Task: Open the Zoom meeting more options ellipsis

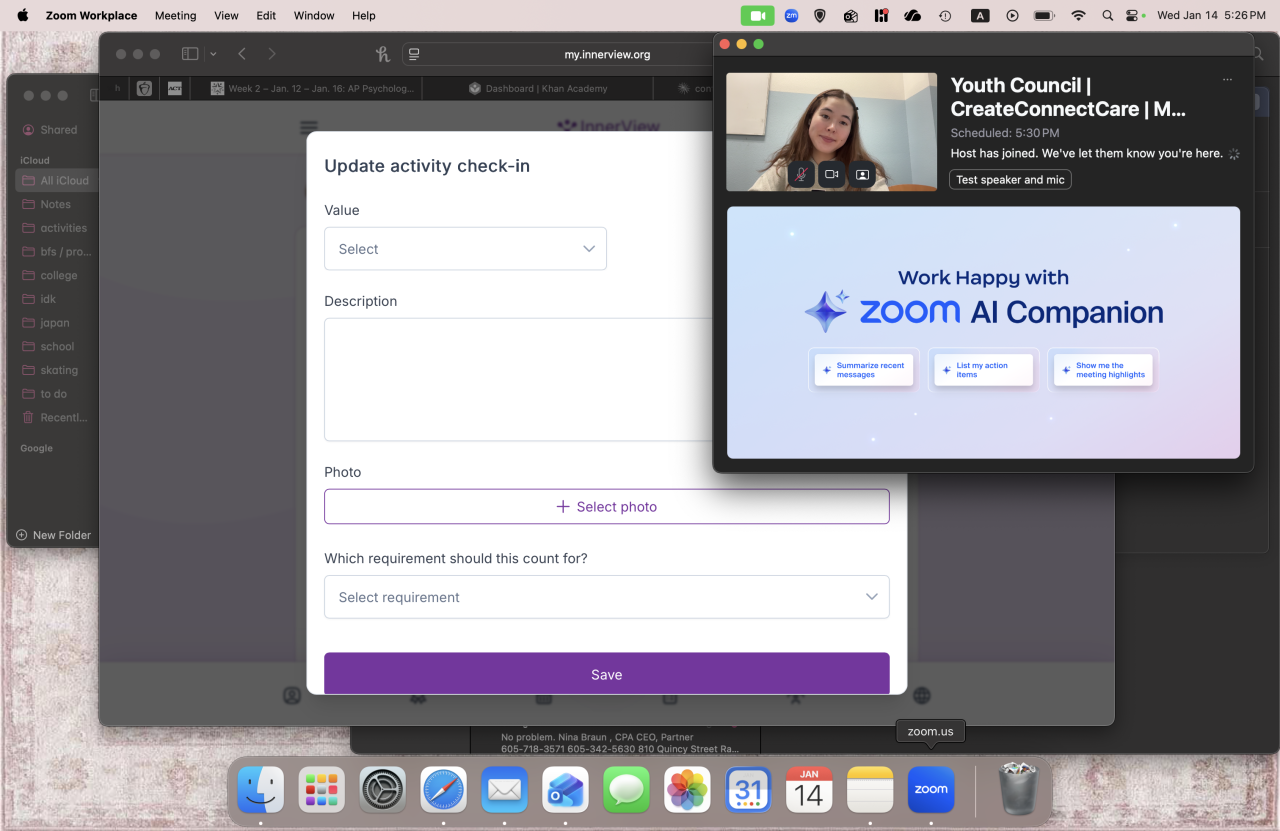Action: click(x=1227, y=80)
